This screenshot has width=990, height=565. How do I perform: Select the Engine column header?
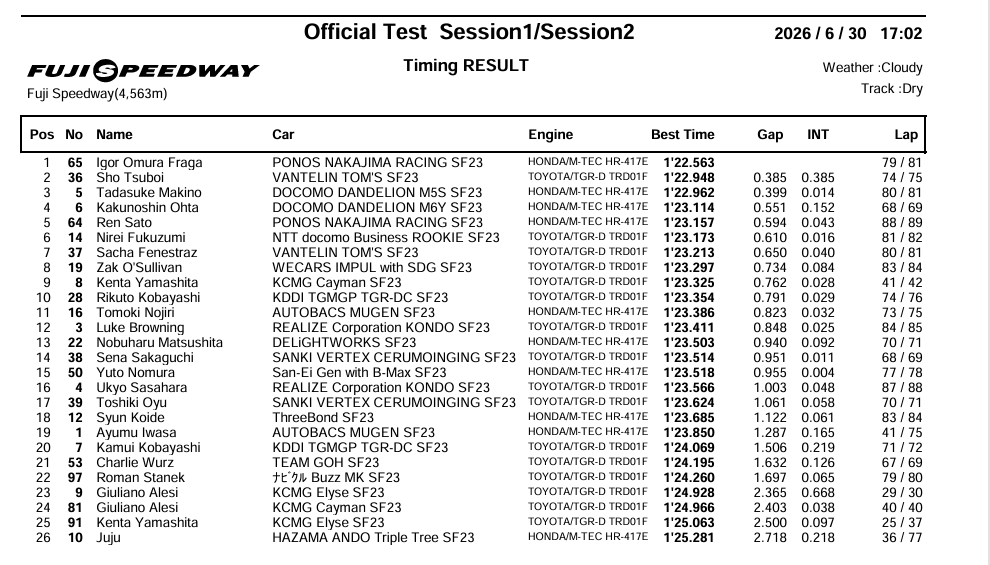point(551,134)
